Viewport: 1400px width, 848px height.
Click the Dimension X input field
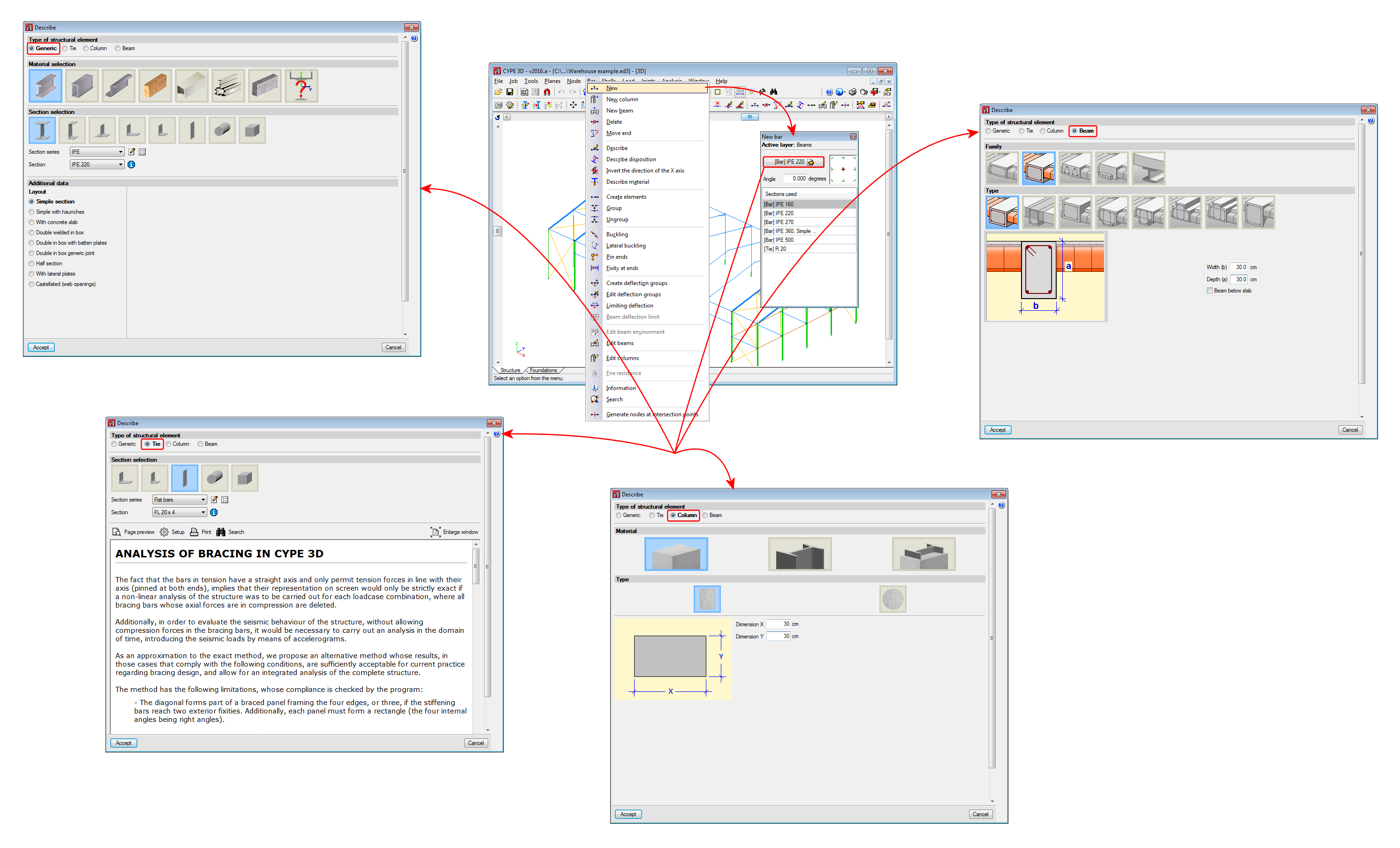[779, 624]
